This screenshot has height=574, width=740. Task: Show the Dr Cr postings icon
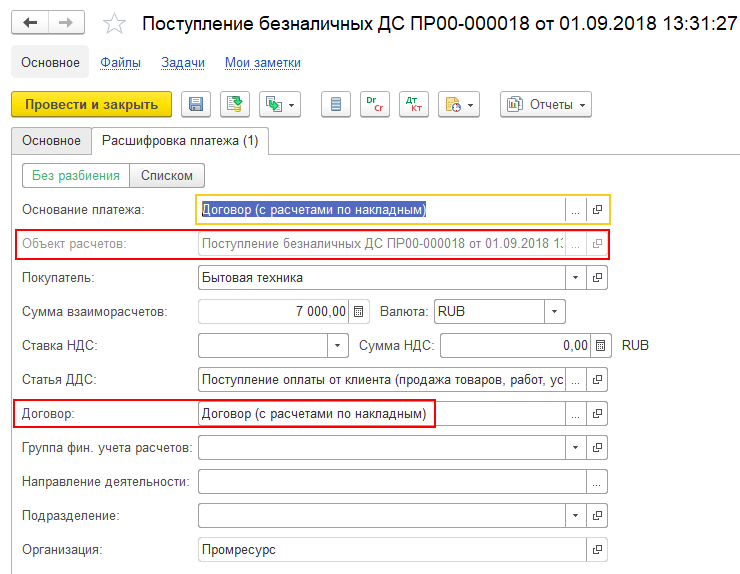[375, 104]
